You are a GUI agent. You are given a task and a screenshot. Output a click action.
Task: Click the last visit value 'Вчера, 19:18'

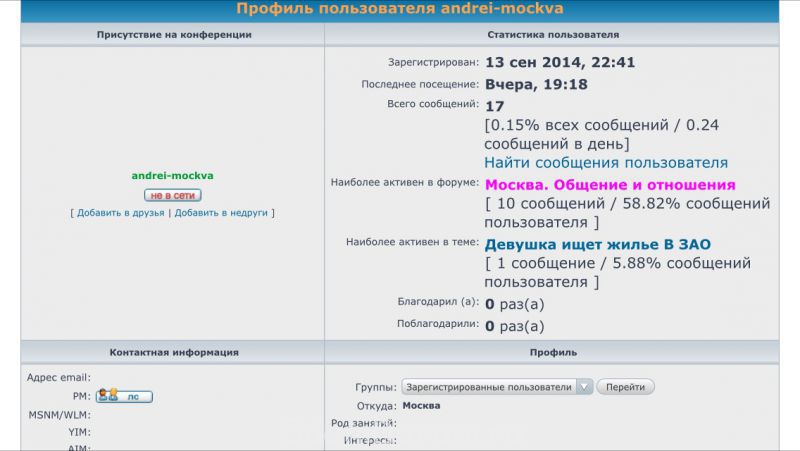tap(536, 84)
